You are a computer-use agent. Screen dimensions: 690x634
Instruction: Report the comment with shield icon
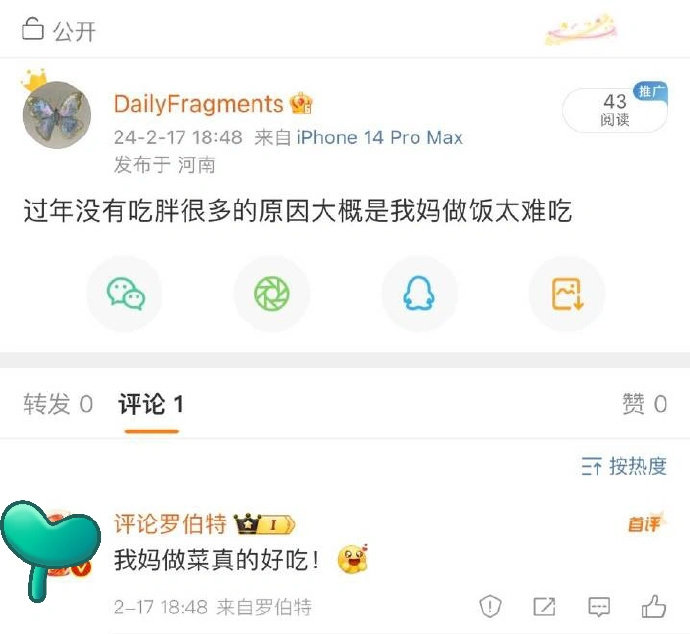pyautogui.click(x=490, y=607)
